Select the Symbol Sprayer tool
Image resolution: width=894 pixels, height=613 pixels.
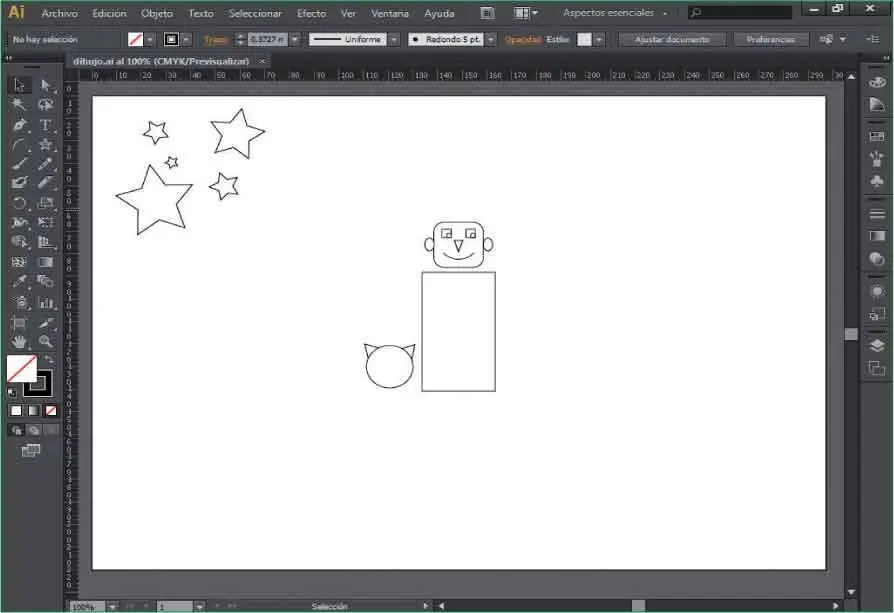point(19,302)
